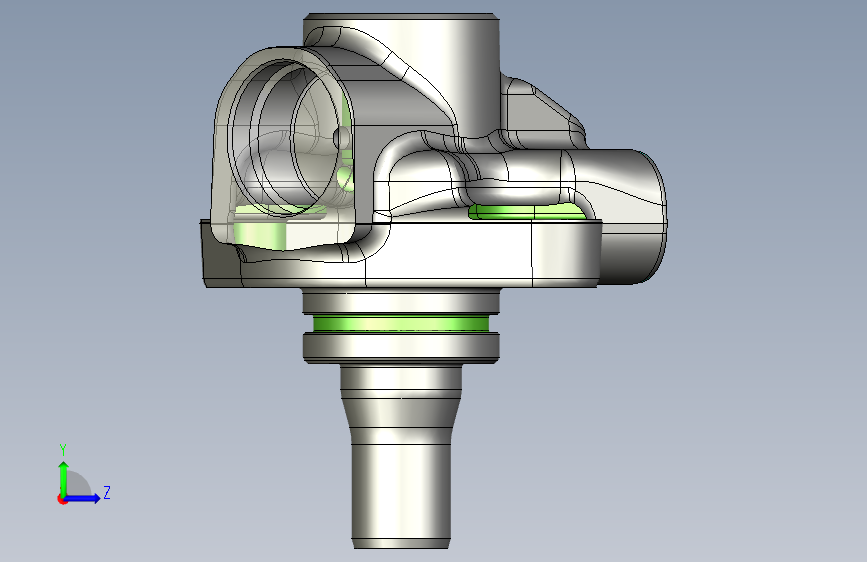Image resolution: width=867 pixels, height=562 pixels.
Task: Click the green Y axis arrow of the triad
Action: (64, 478)
